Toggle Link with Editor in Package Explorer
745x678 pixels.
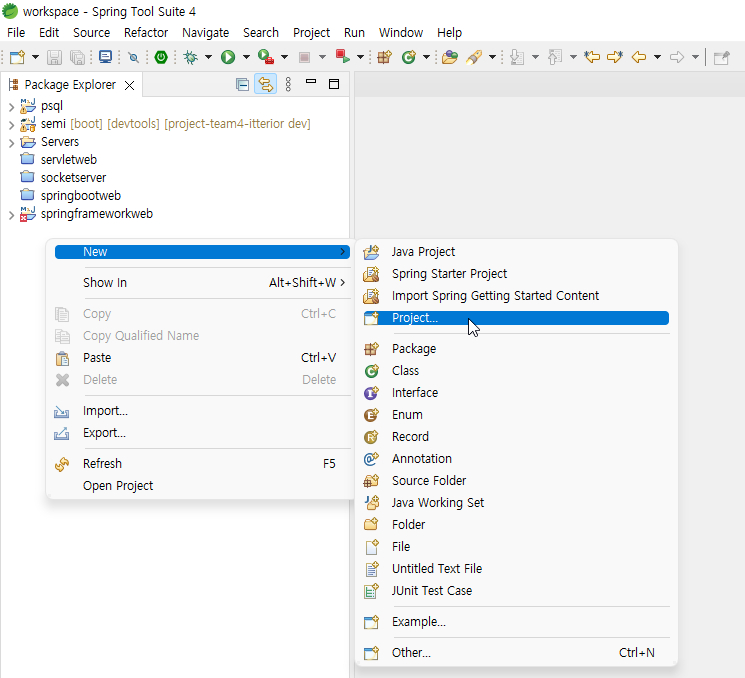tap(266, 85)
